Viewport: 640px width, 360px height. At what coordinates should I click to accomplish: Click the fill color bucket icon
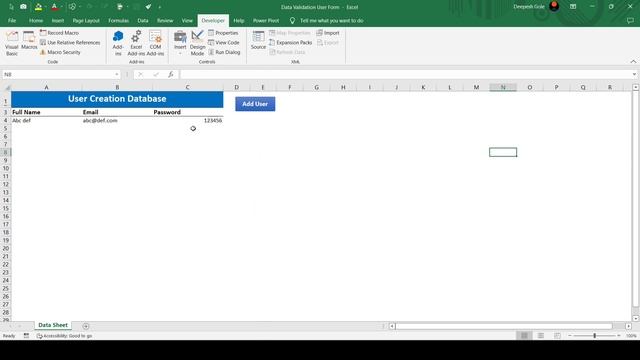38,7
